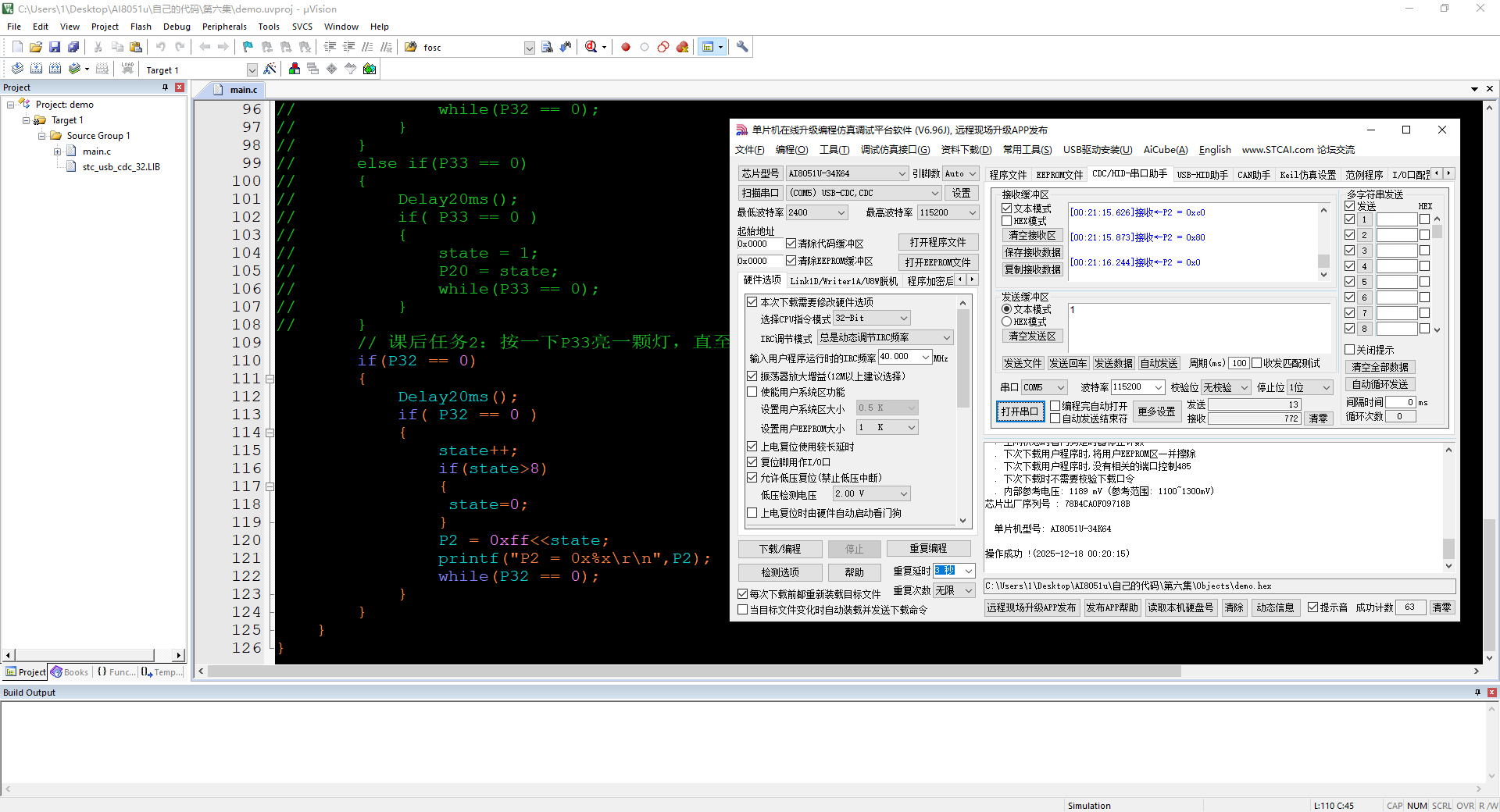This screenshot has width=1500, height=812.
Task: Insert a breakpoint using the red dot icon
Action: [x=626, y=48]
